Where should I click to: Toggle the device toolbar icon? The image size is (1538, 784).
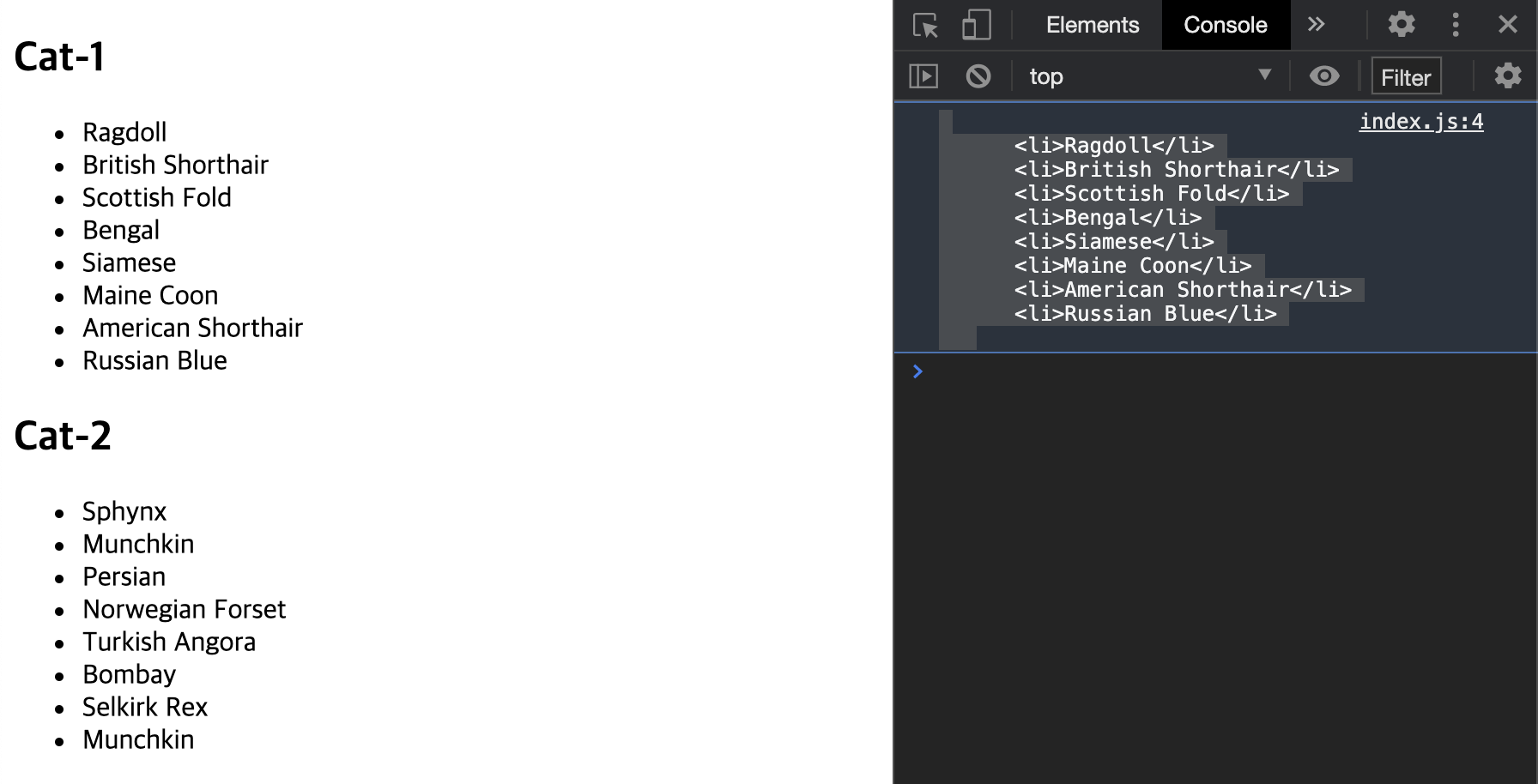pos(976,25)
